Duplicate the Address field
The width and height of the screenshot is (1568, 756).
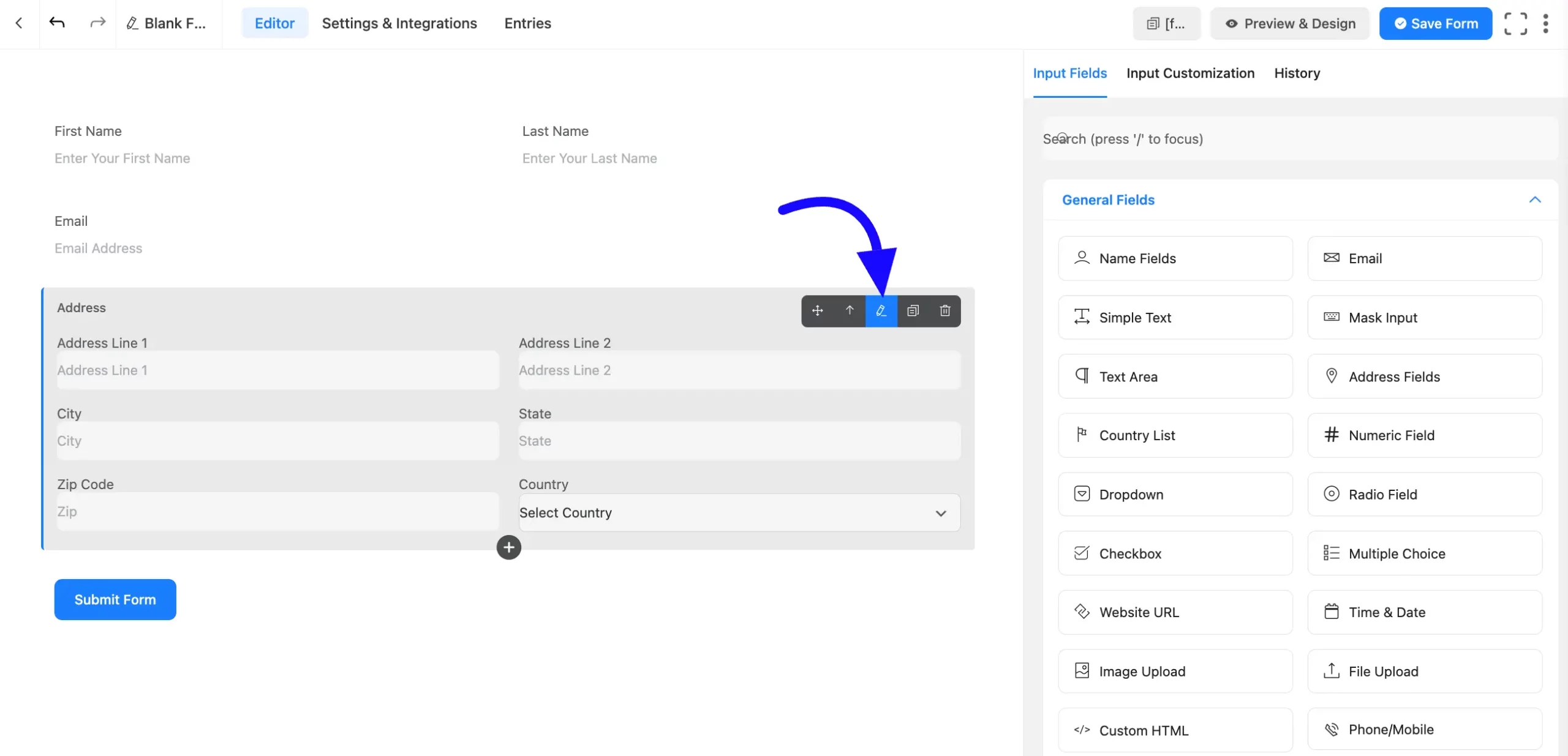point(913,311)
